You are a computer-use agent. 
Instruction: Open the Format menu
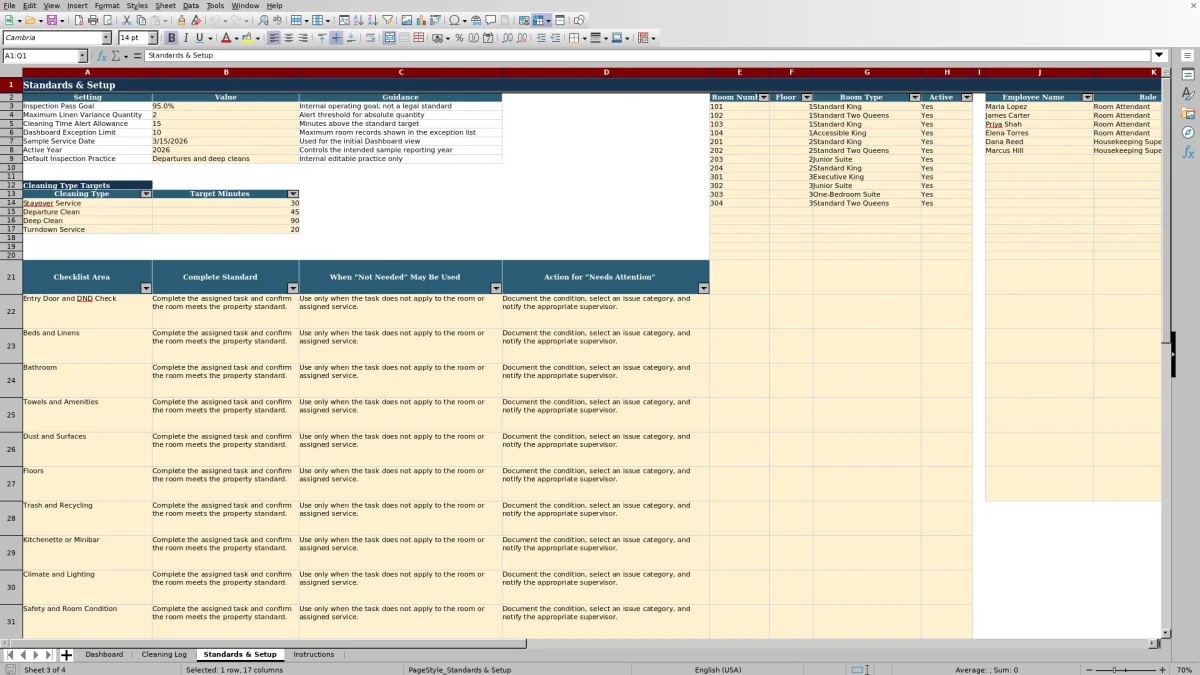click(107, 6)
